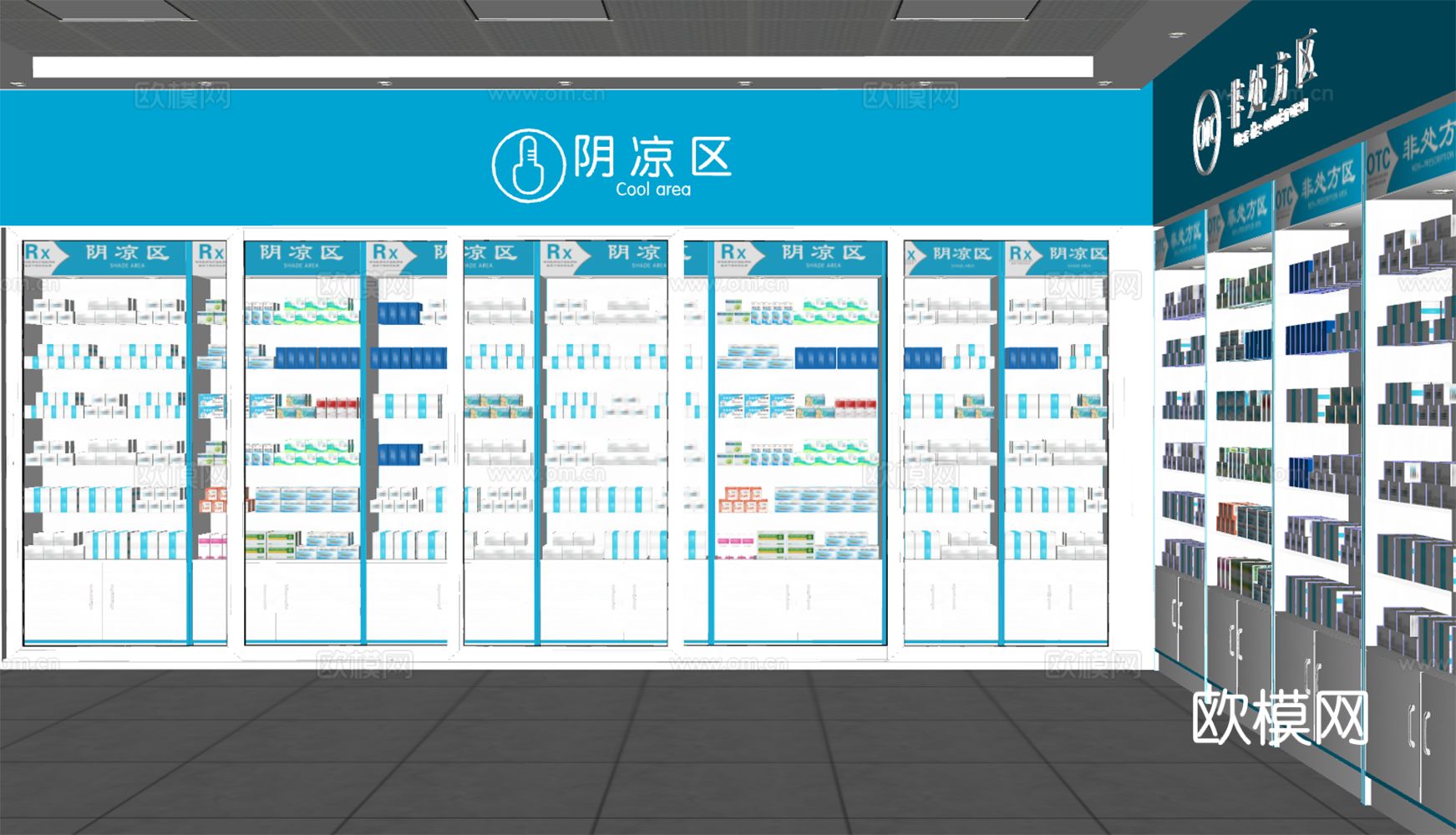Image resolution: width=1456 pixels, height=835 pixels.
Task: Click the thermometer icon on the blue sign
Action: tap(528, 165)
